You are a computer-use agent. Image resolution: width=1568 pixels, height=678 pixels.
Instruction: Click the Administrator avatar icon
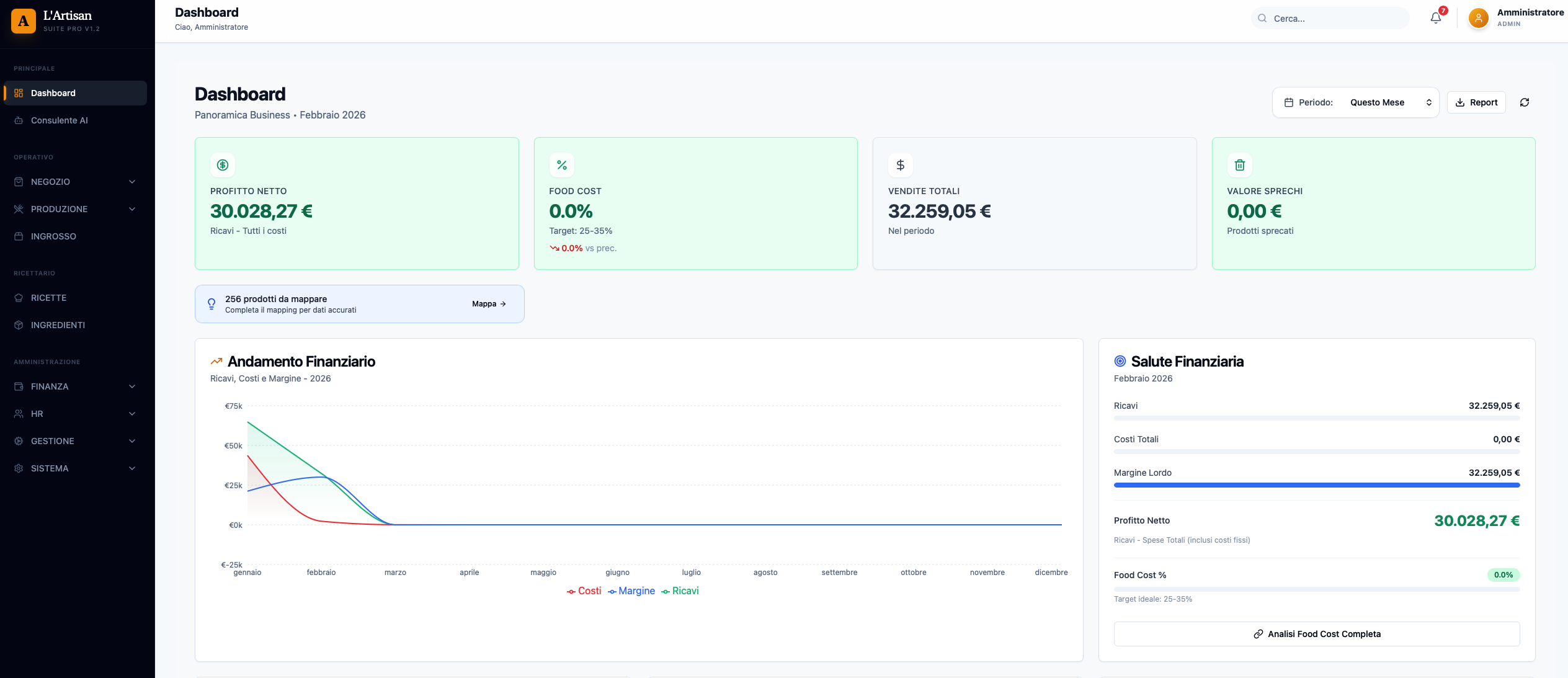click(1478, 18)
